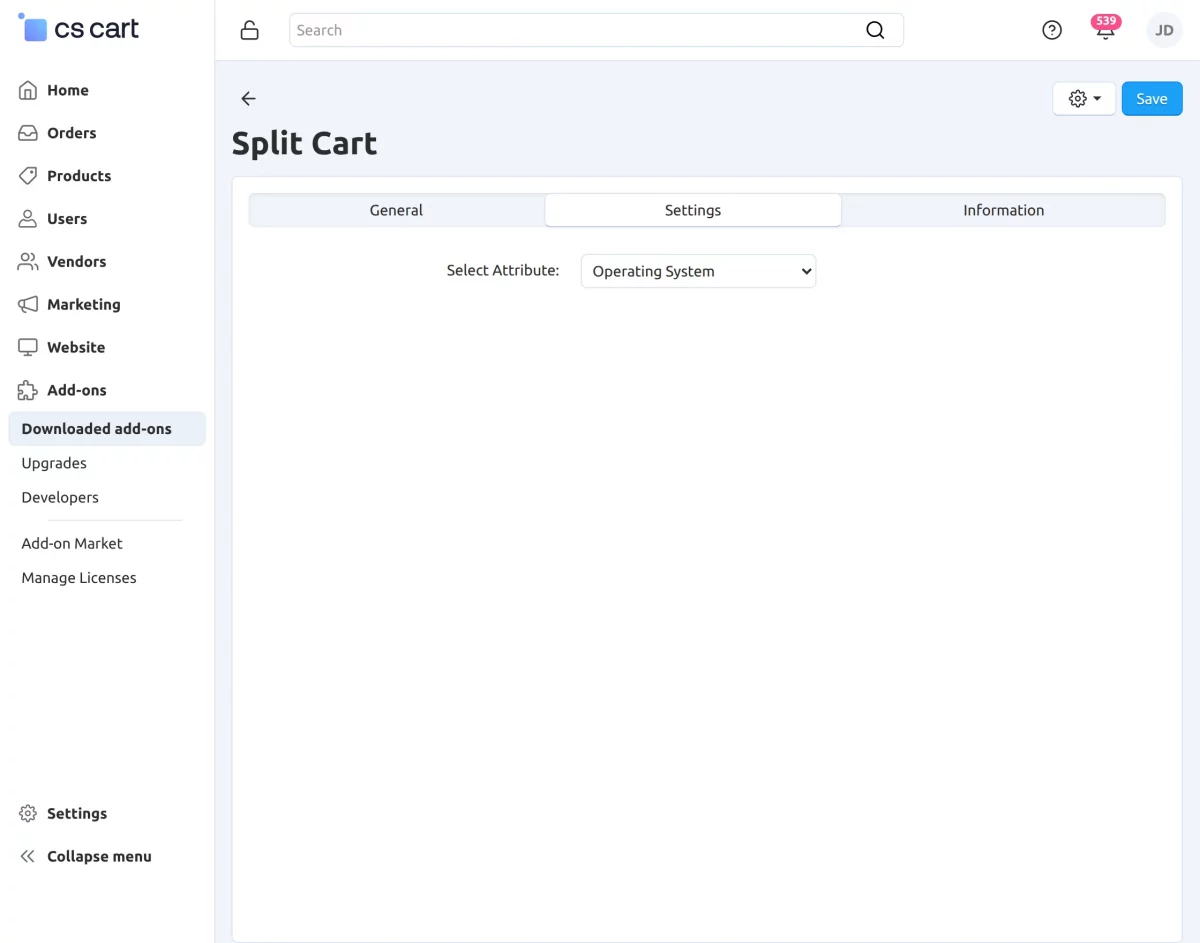Click the Products tag icon
Screen dimensions: 1200x943
pyautogui.click(x=28, y=176)
